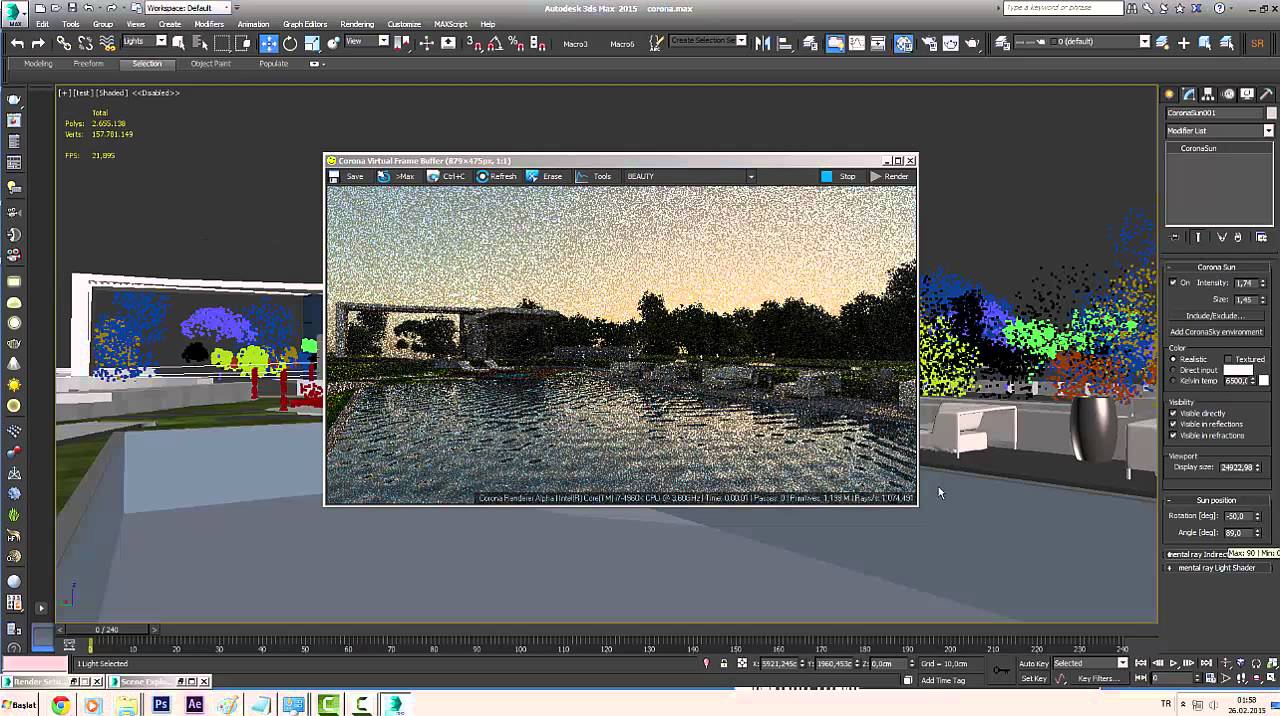Expand mental ray Light Shader rollout
1280x716 pixels.
[1217, 568]
